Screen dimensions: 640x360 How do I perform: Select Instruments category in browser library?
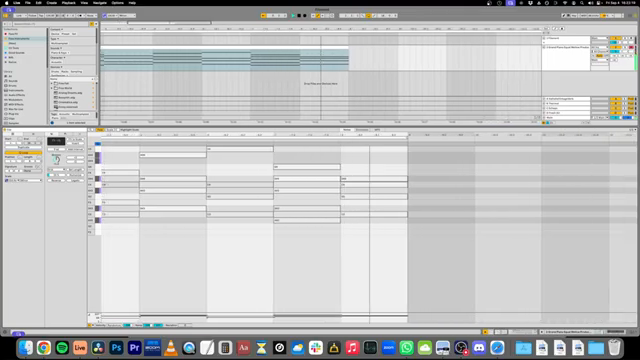tap(16, 90)
